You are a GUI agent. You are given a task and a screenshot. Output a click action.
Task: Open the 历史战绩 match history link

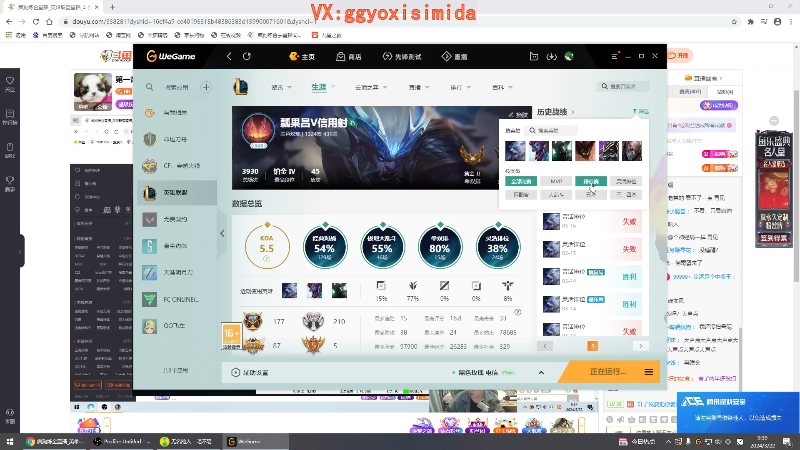click(x=555, y=112)
